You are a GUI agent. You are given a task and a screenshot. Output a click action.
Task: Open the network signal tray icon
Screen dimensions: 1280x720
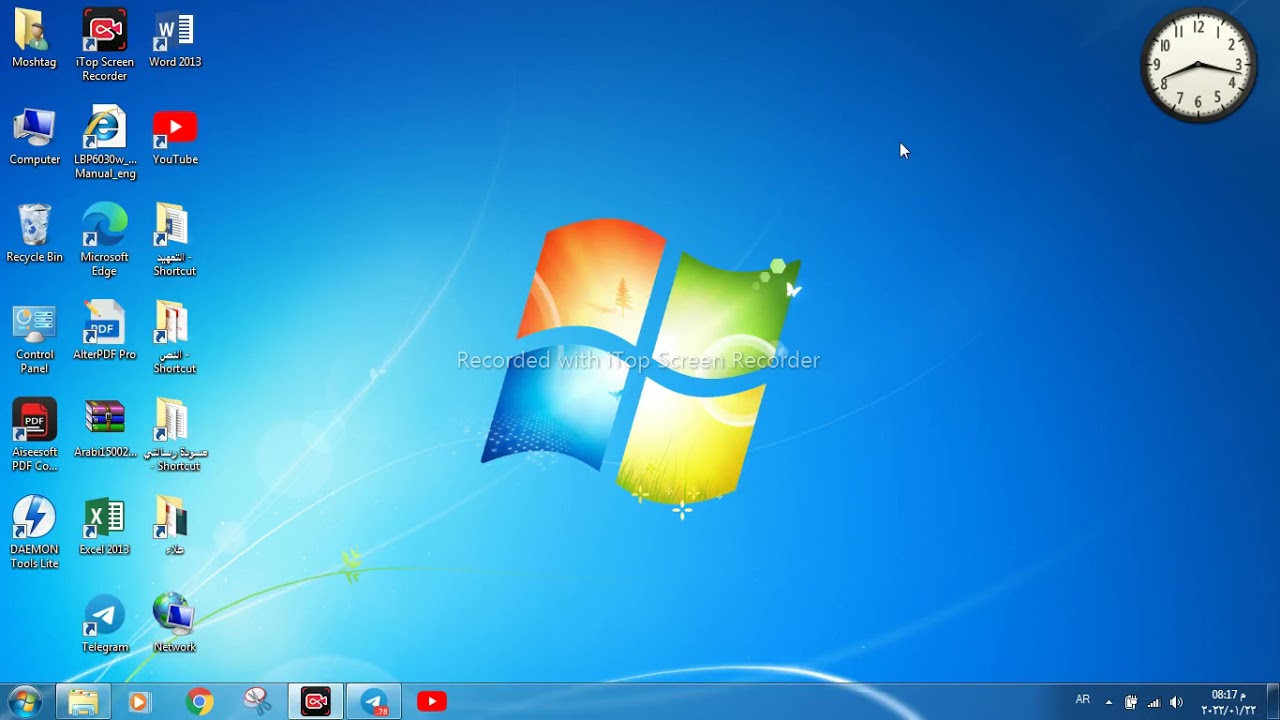pos(1154,702)
